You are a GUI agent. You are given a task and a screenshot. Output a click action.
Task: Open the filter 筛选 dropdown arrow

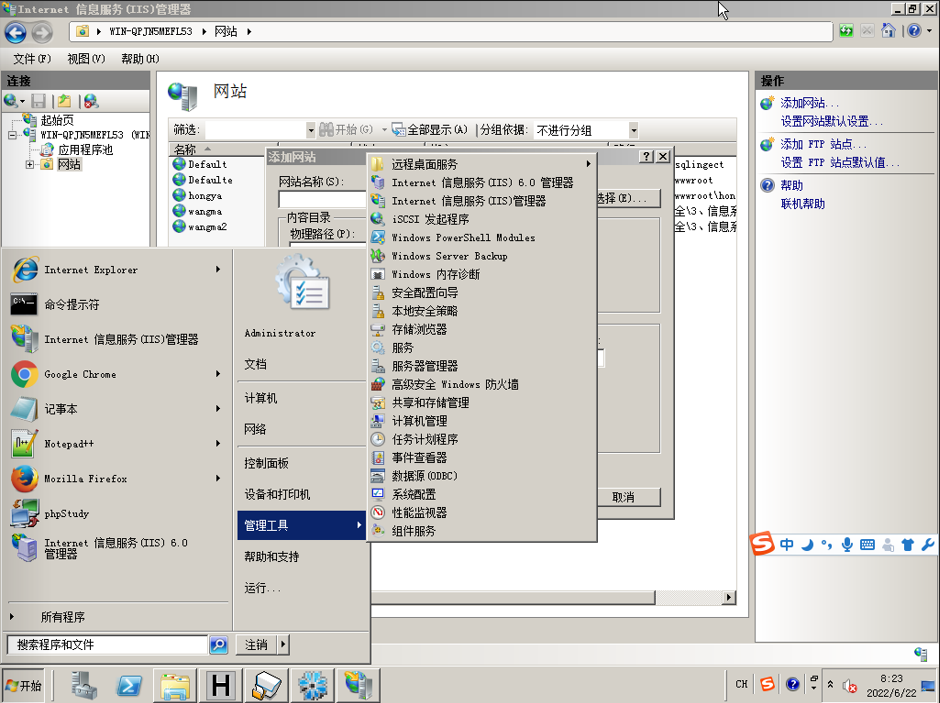tap(311, 129)
